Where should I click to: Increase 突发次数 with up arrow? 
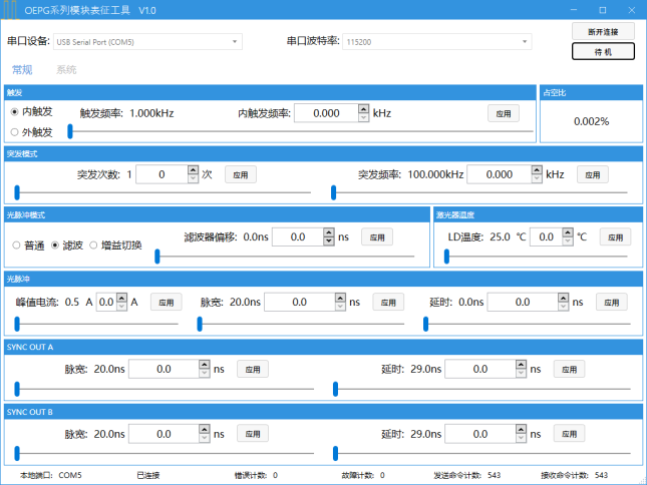click(193, 170)
